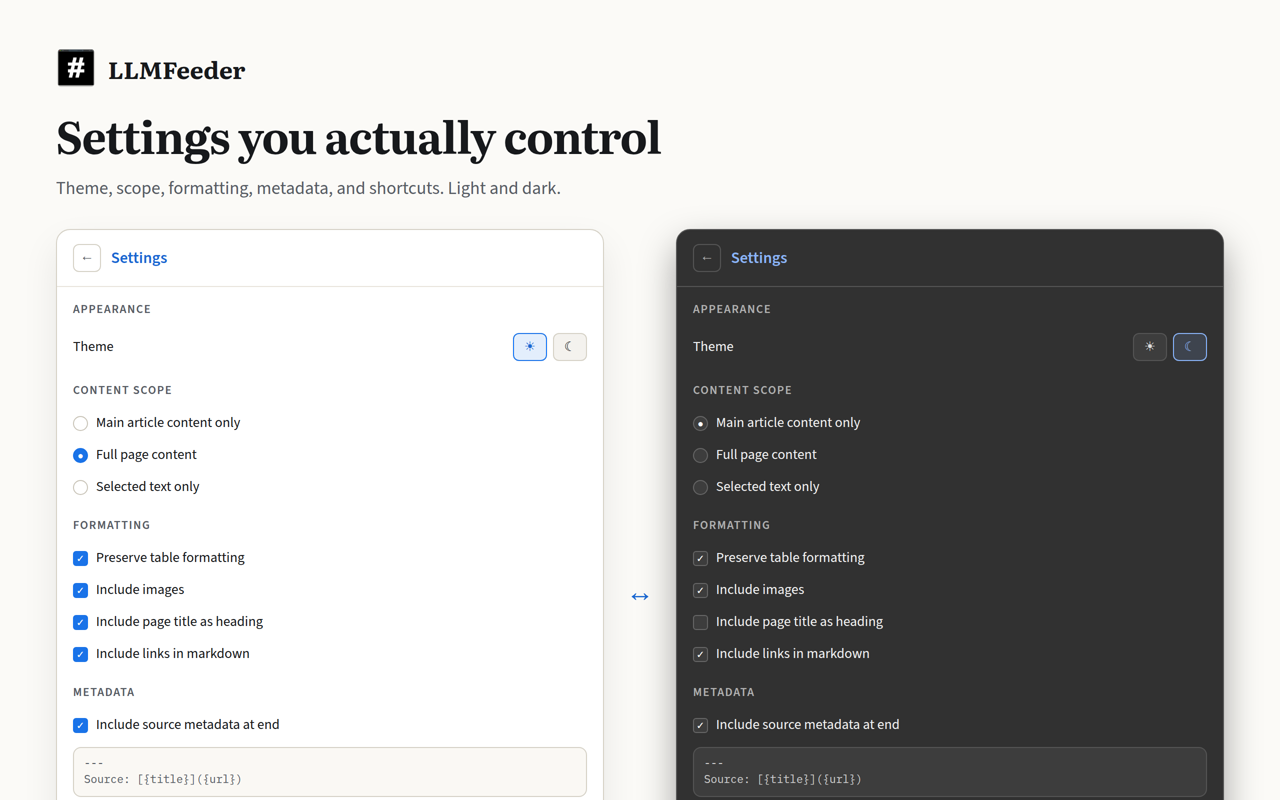Select moon theme button in light panel
This screenshot has height=800, width=1280.
pos(570,347)
